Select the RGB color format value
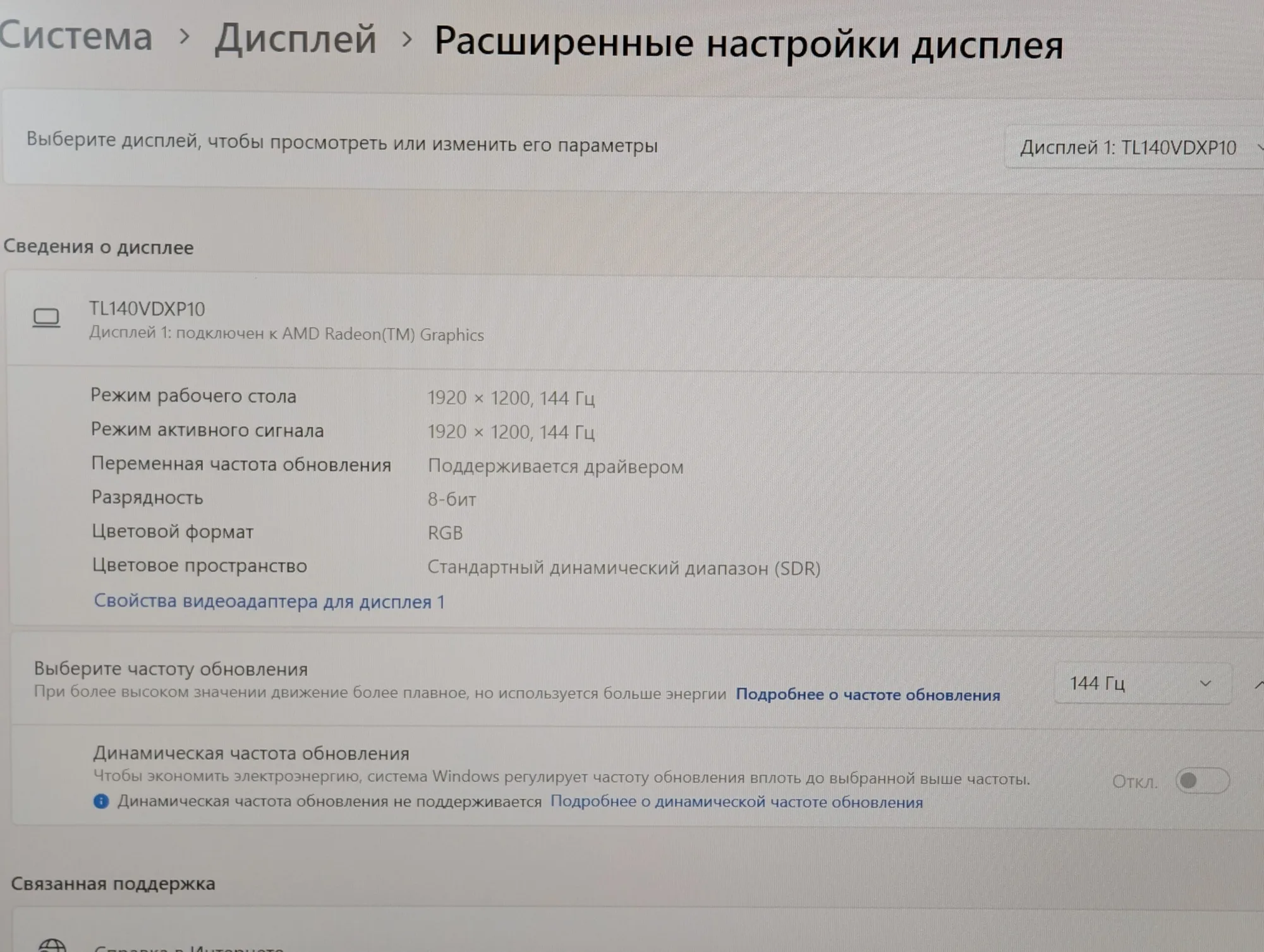Screen dimensions: 1264x952 (x=446, y=533)
